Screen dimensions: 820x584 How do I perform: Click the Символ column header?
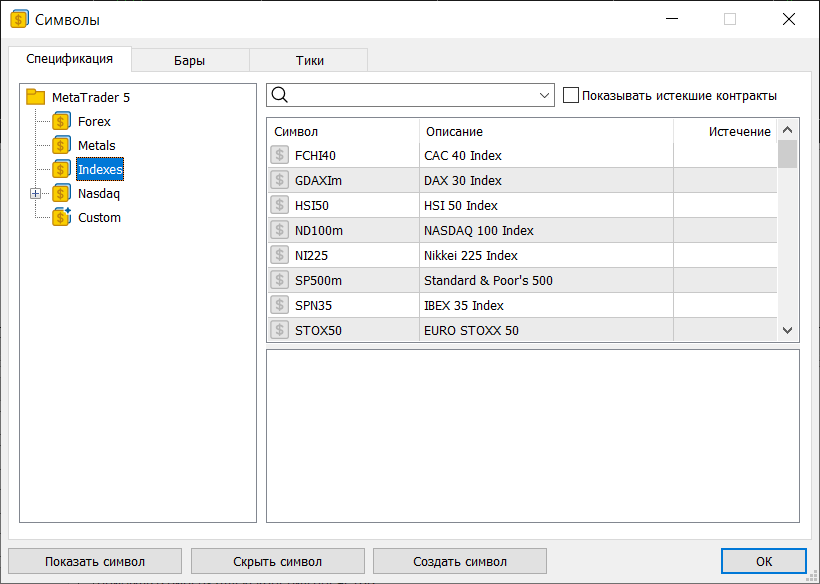(x=343, y=131)
